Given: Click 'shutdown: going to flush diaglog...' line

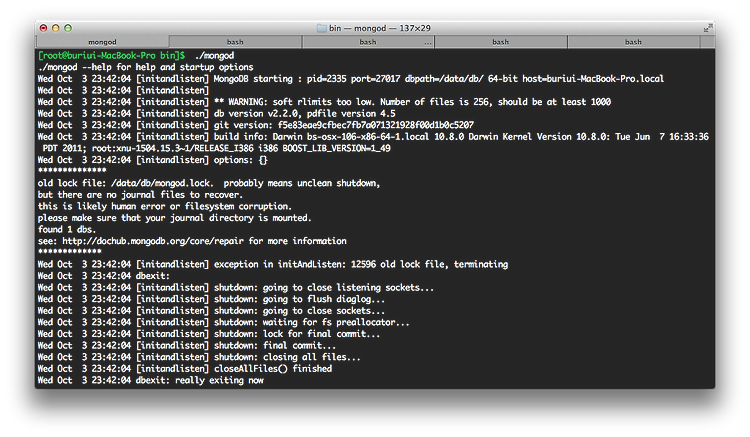Looking at the screenshot, I should [211, 299].
